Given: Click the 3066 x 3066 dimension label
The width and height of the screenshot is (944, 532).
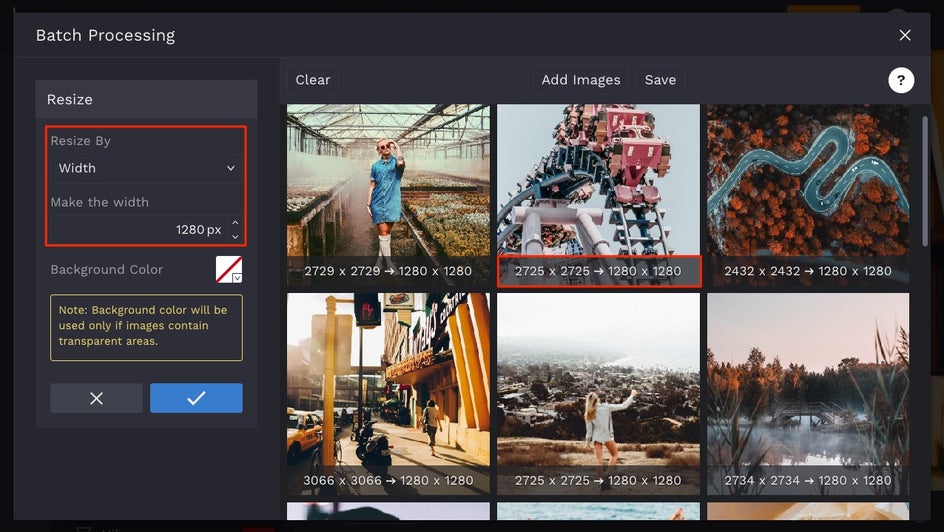Looking at the screenshot, I should coord(388,480).
